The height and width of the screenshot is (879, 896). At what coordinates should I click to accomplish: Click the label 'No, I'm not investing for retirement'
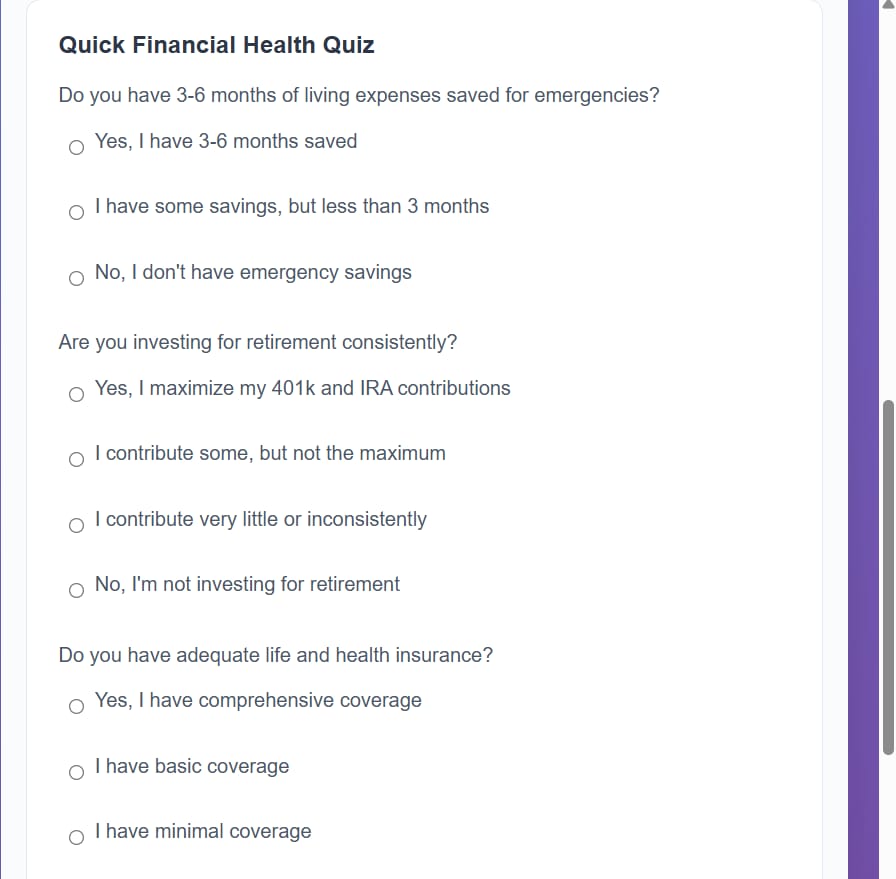pyautogui.click(x=247, y=584)
